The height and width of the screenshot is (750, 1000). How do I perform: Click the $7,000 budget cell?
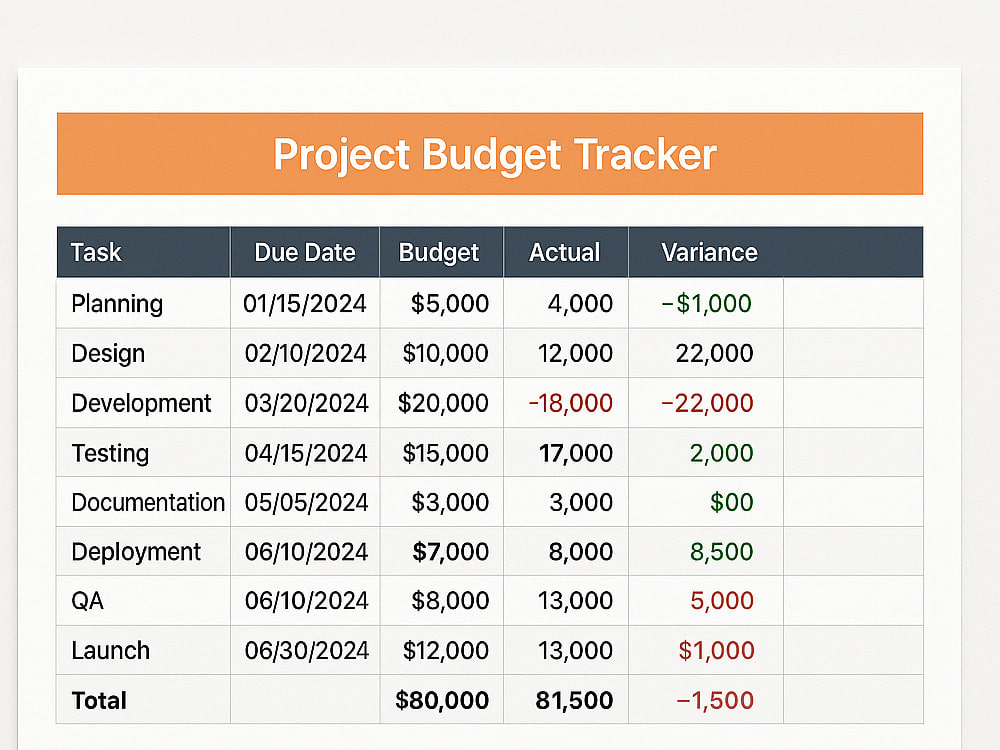tap(441, 551)
